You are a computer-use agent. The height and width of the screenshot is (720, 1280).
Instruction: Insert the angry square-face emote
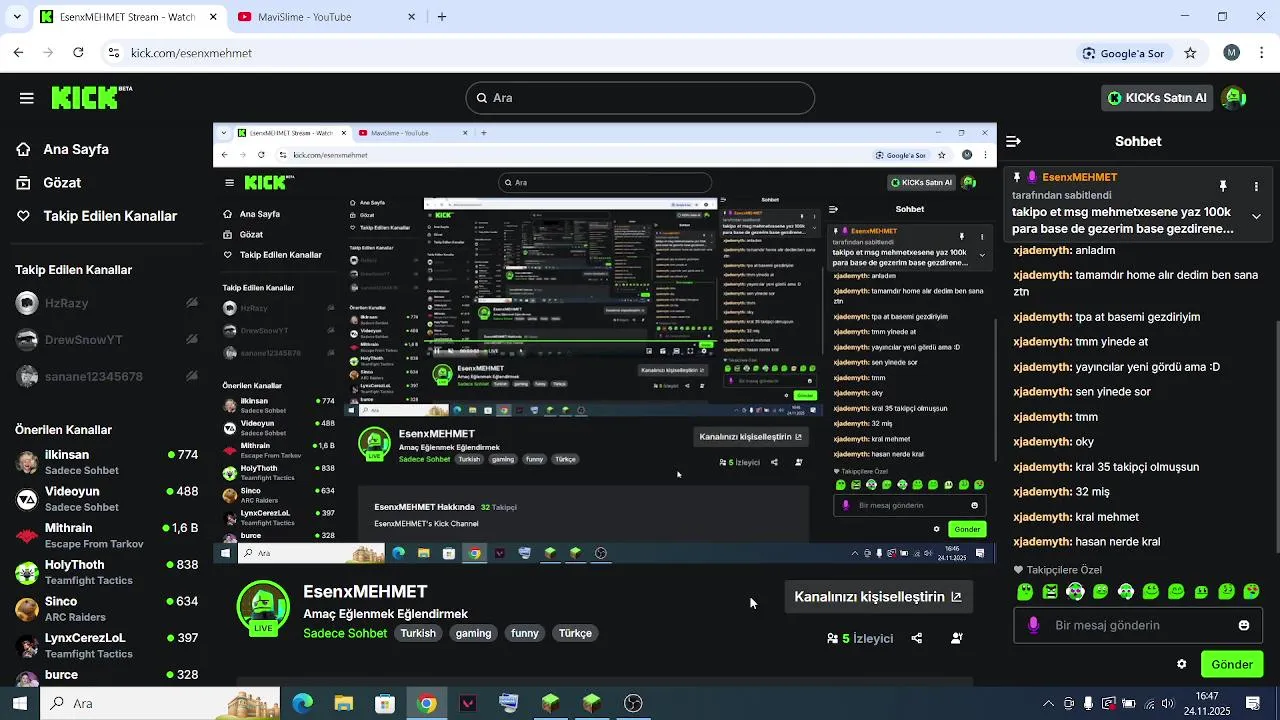1050,592
